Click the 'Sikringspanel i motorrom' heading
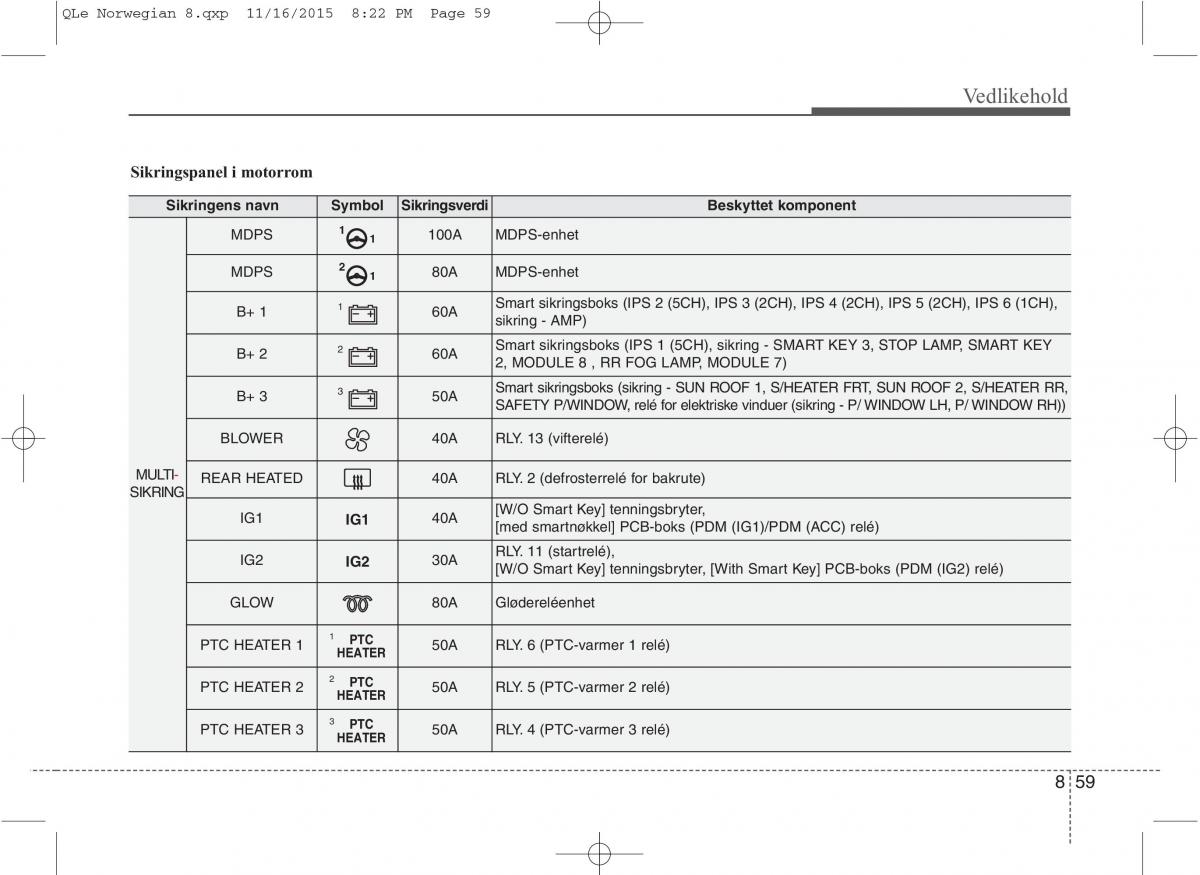The width and height of the screenshot is (1200, 875). coord(222,172)
